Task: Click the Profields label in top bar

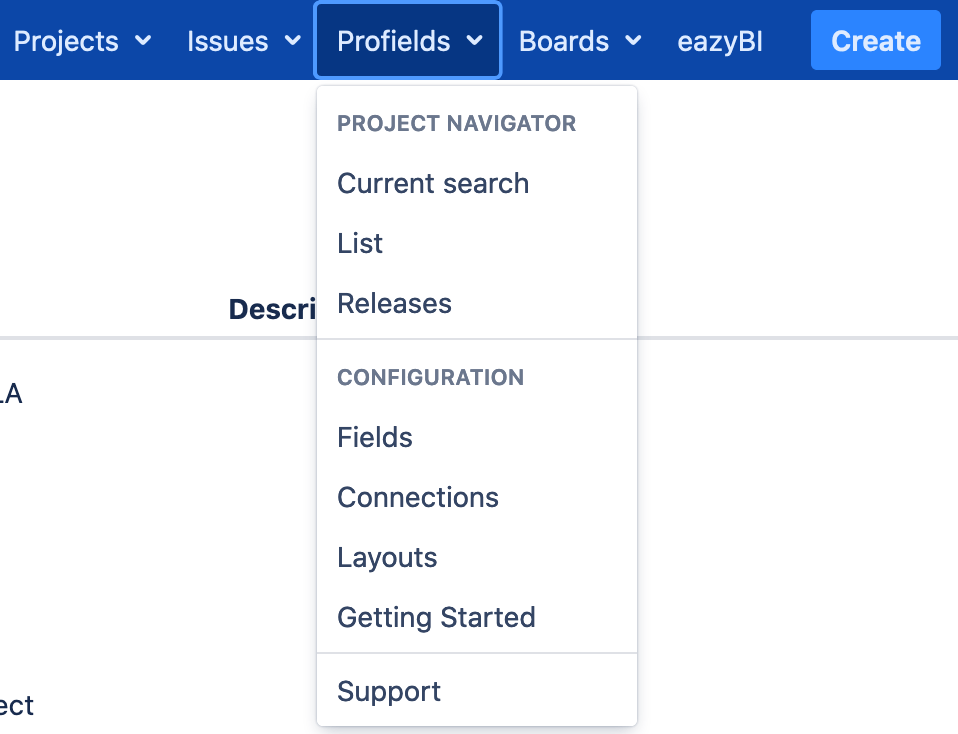Action: (x=393, y=41)
